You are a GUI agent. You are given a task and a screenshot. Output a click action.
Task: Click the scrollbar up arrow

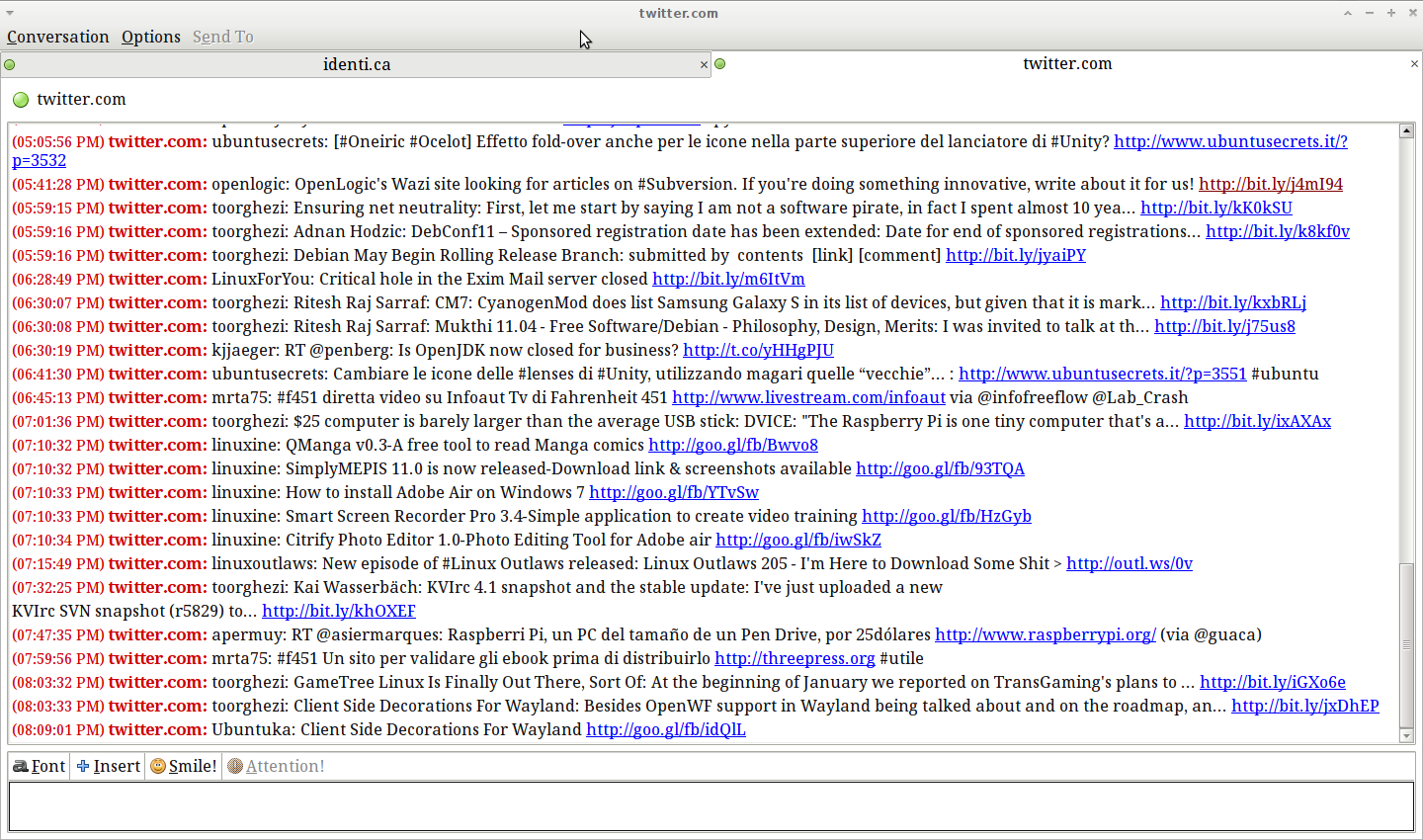coord(1407,130)
